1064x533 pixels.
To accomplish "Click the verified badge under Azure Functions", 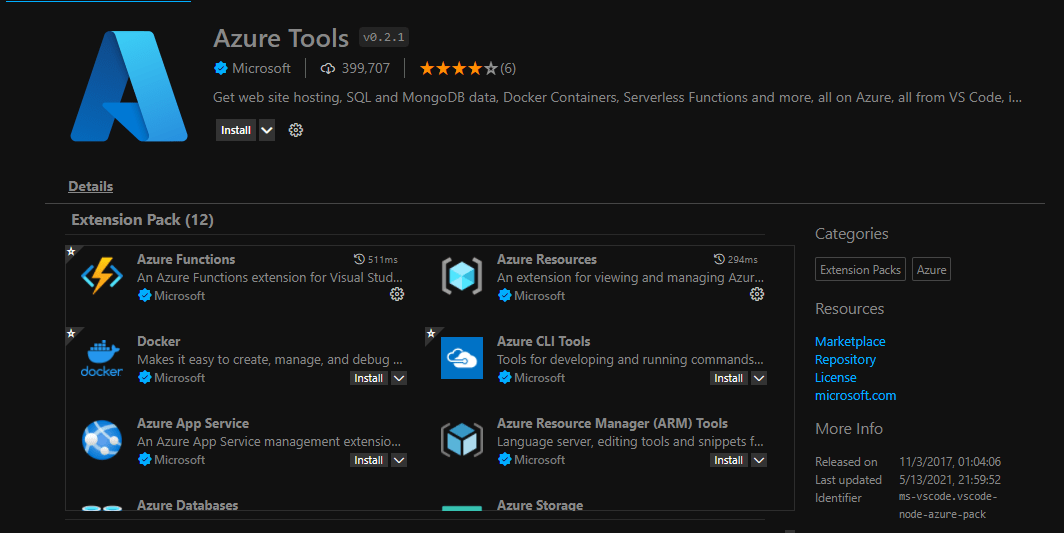I will [145, 295].
